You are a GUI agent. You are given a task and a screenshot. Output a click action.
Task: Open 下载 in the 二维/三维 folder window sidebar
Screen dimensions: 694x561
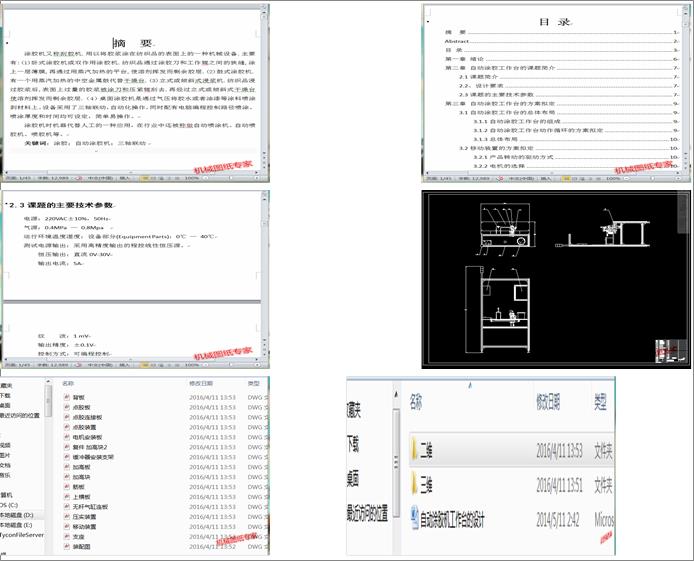pyautogui.click(x=353, y=443)
